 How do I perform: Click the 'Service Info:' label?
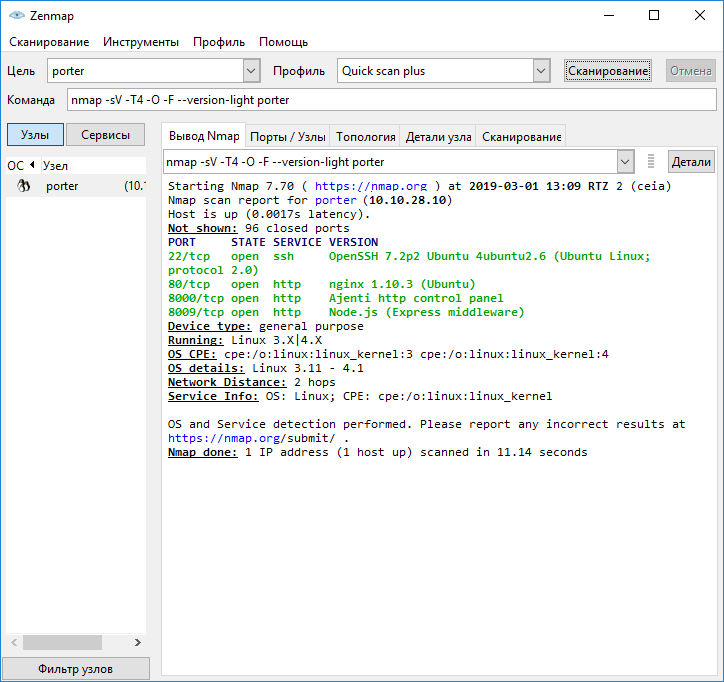(213, 396)
